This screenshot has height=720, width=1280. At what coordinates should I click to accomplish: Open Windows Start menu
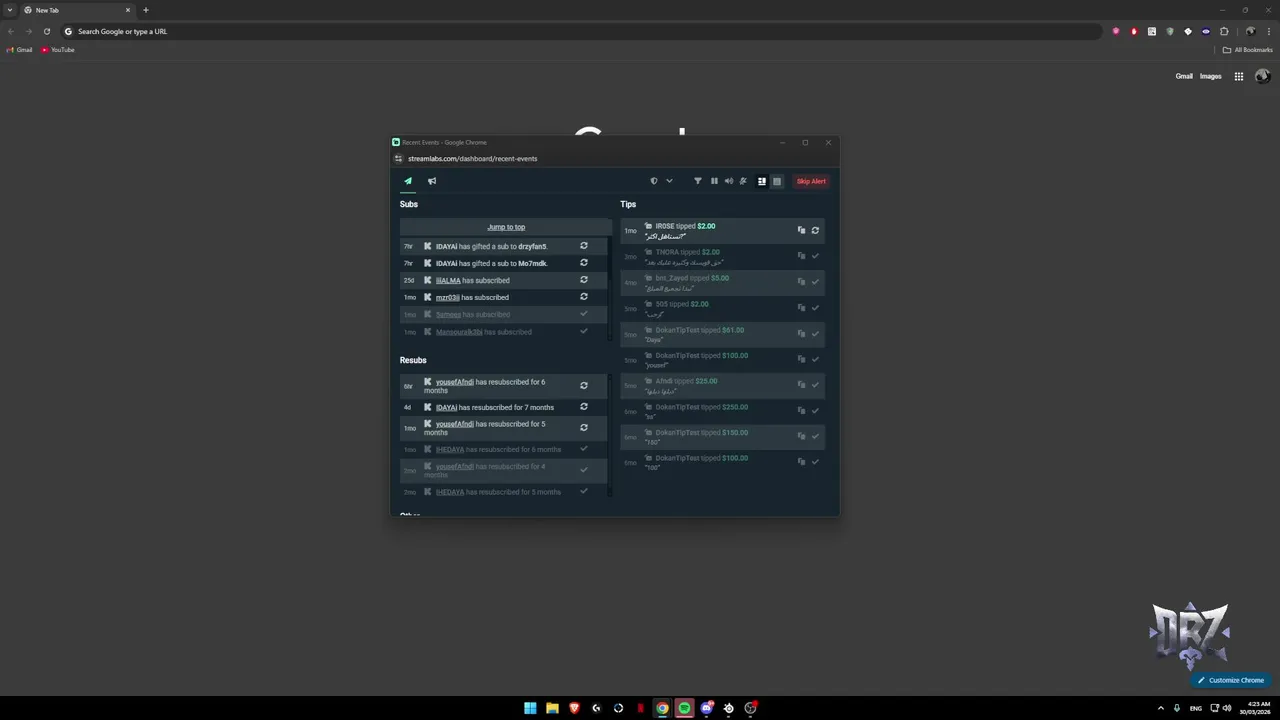(530, 708)
